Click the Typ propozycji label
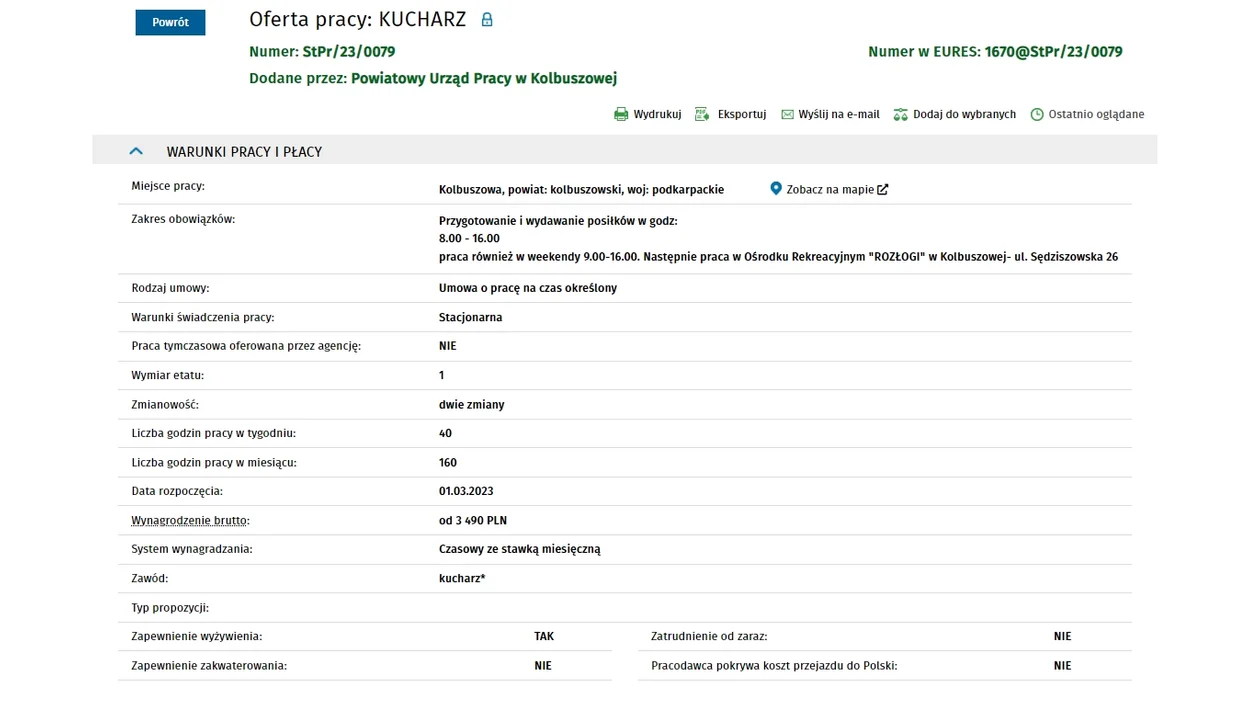The height and width of the screenshot is (702, 1260). (x=170, y=607)
